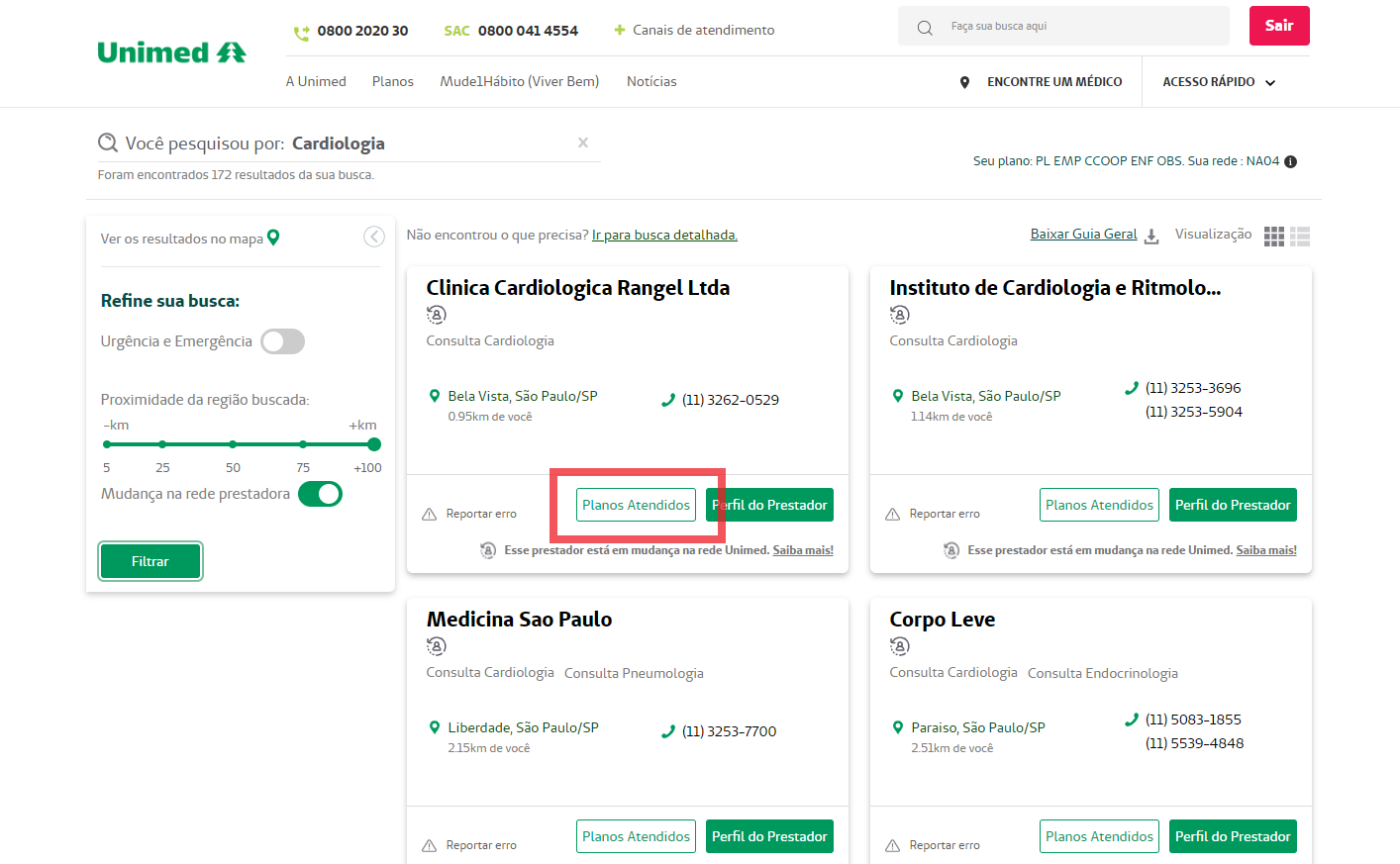Toggle the Urgência e Emergência switch
Viewport: 1400px width, 864px height.
pos(283,341)
